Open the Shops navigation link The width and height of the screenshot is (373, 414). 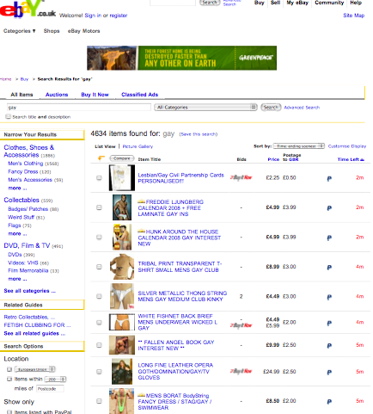[x=52, y=31]
